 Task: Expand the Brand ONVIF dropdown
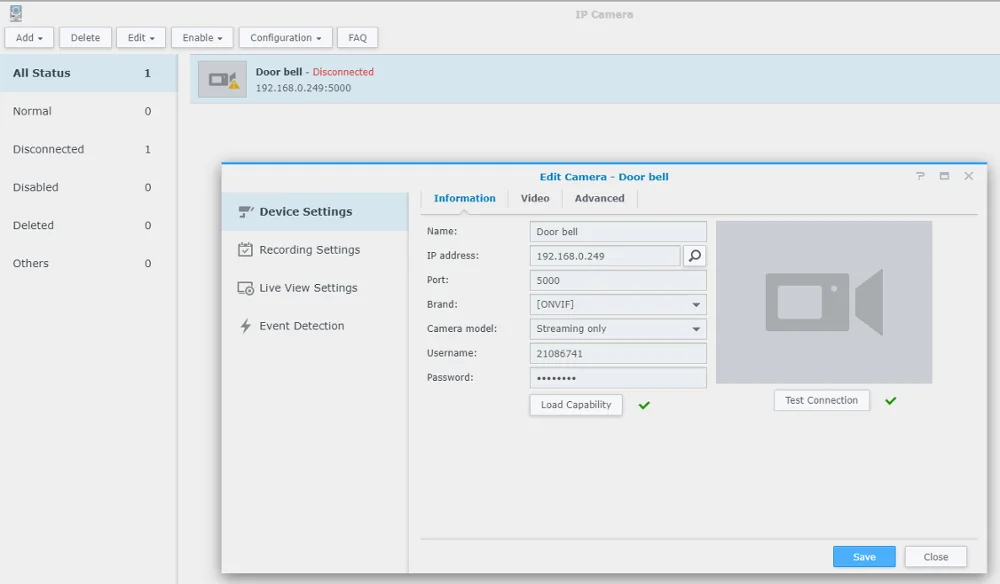pyautogui.click(x=618, y=305)
